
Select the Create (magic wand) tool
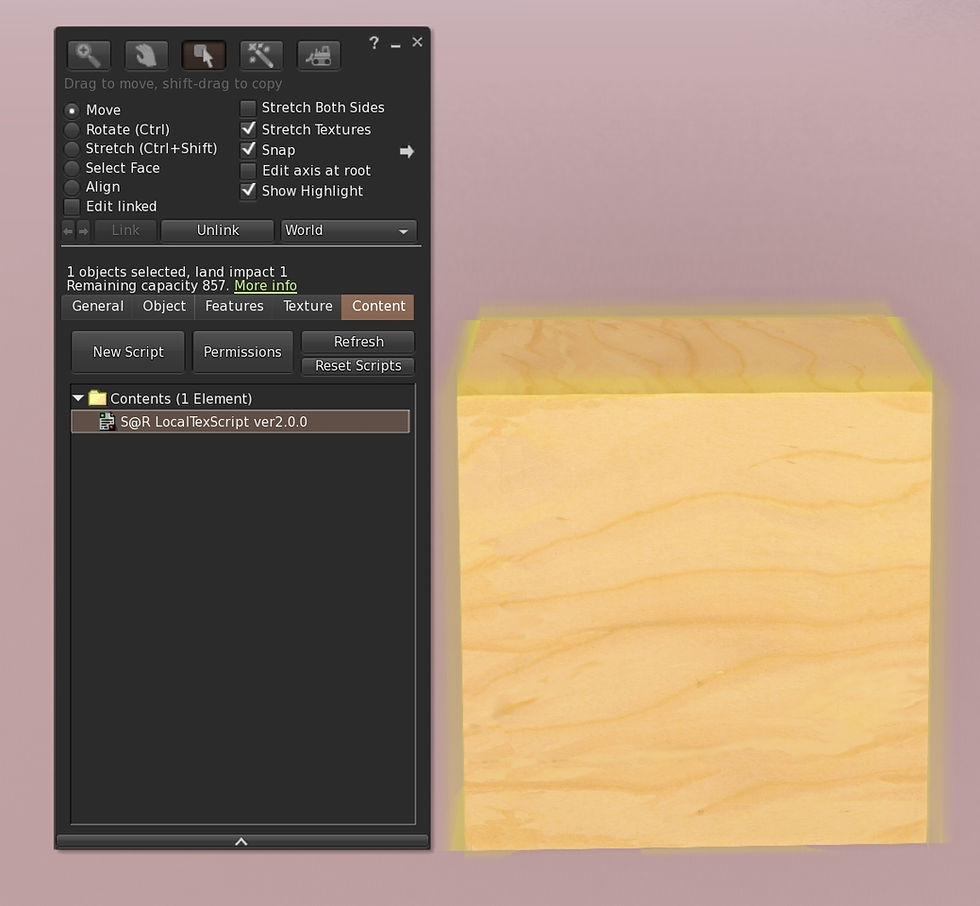click(x=261, y=56)
